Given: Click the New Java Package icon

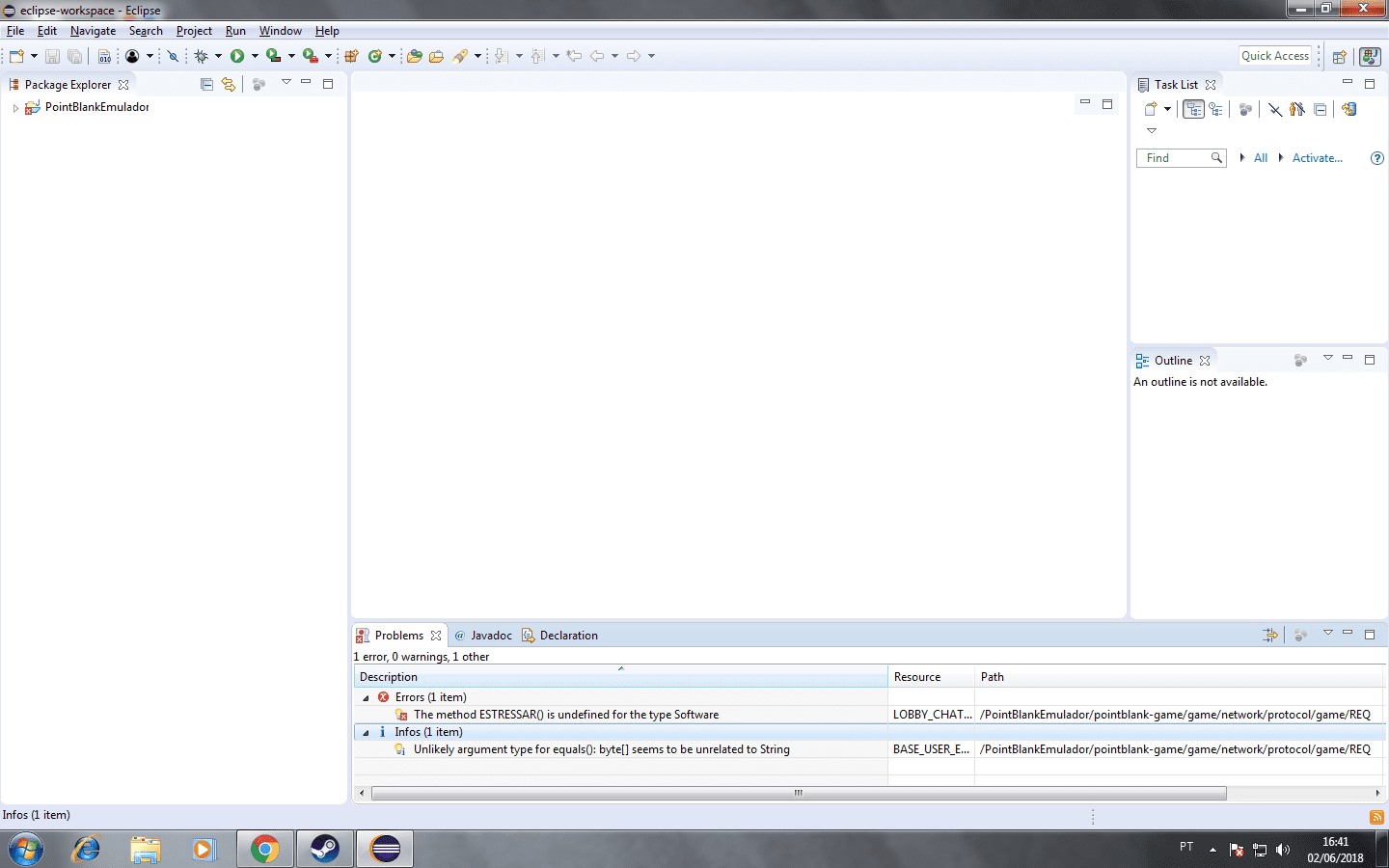Looking at the screenshot, I should [x=352, y=56].
